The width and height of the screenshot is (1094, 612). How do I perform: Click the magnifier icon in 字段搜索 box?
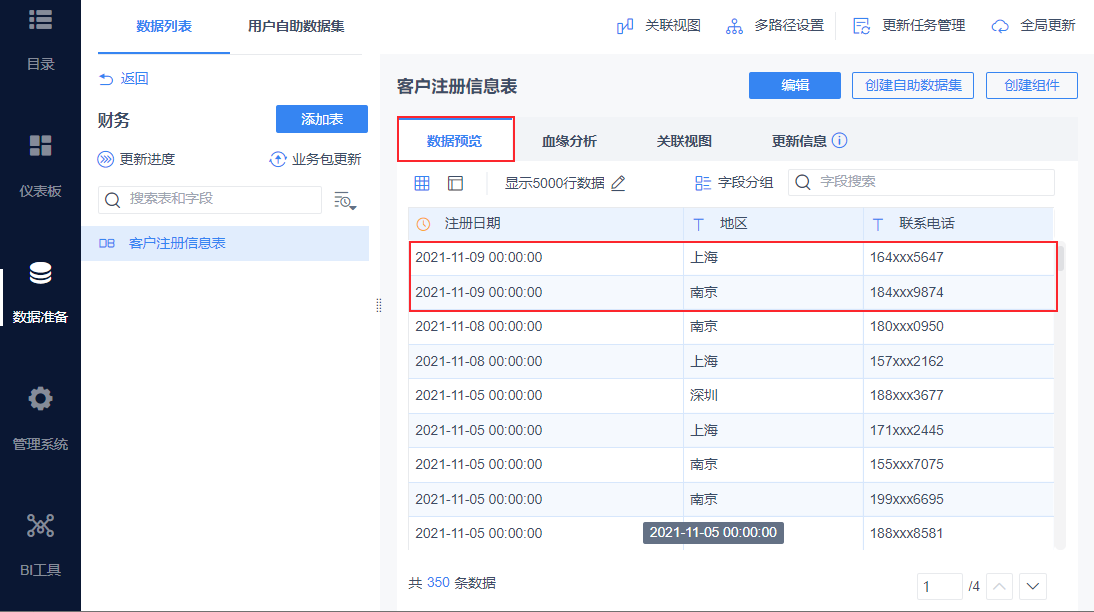tap(803, 182)
